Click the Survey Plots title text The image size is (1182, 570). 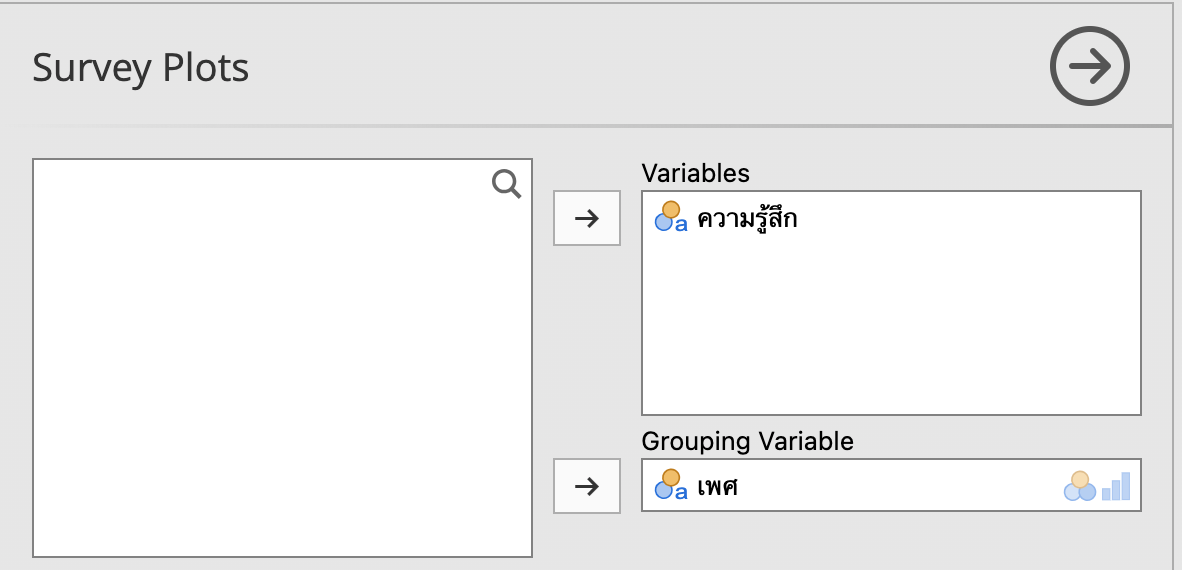click(140, 68)
